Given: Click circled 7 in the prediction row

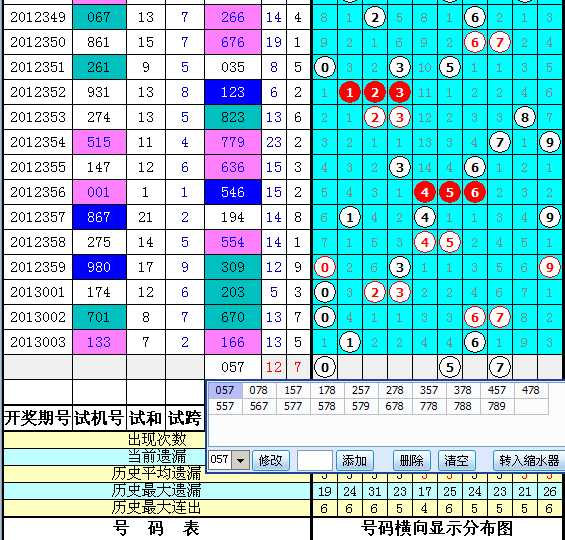Looking at the screenshot, I should coord(499,367).
